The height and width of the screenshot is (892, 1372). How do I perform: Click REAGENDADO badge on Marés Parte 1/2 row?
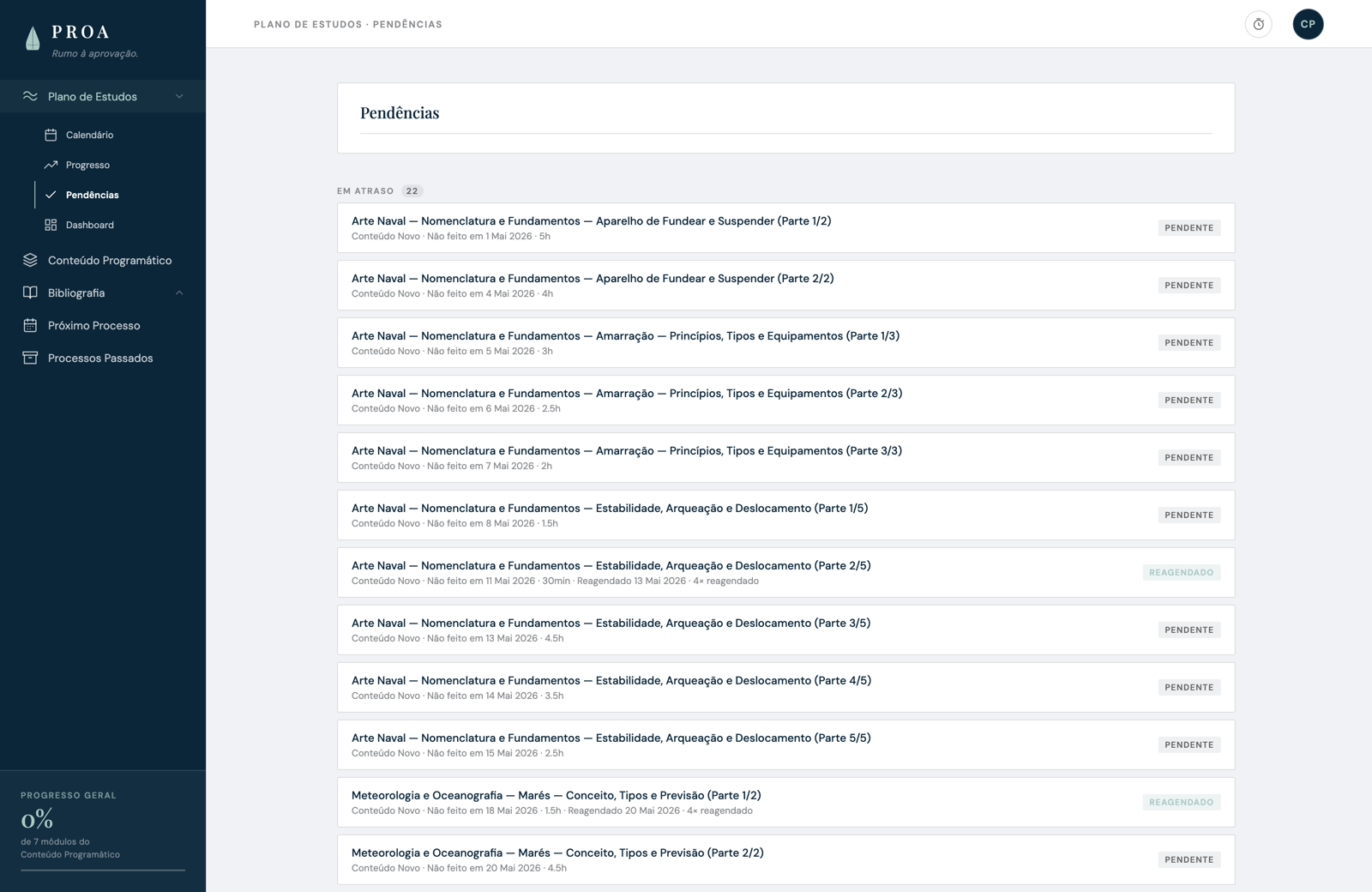(x=1182, y=803)
